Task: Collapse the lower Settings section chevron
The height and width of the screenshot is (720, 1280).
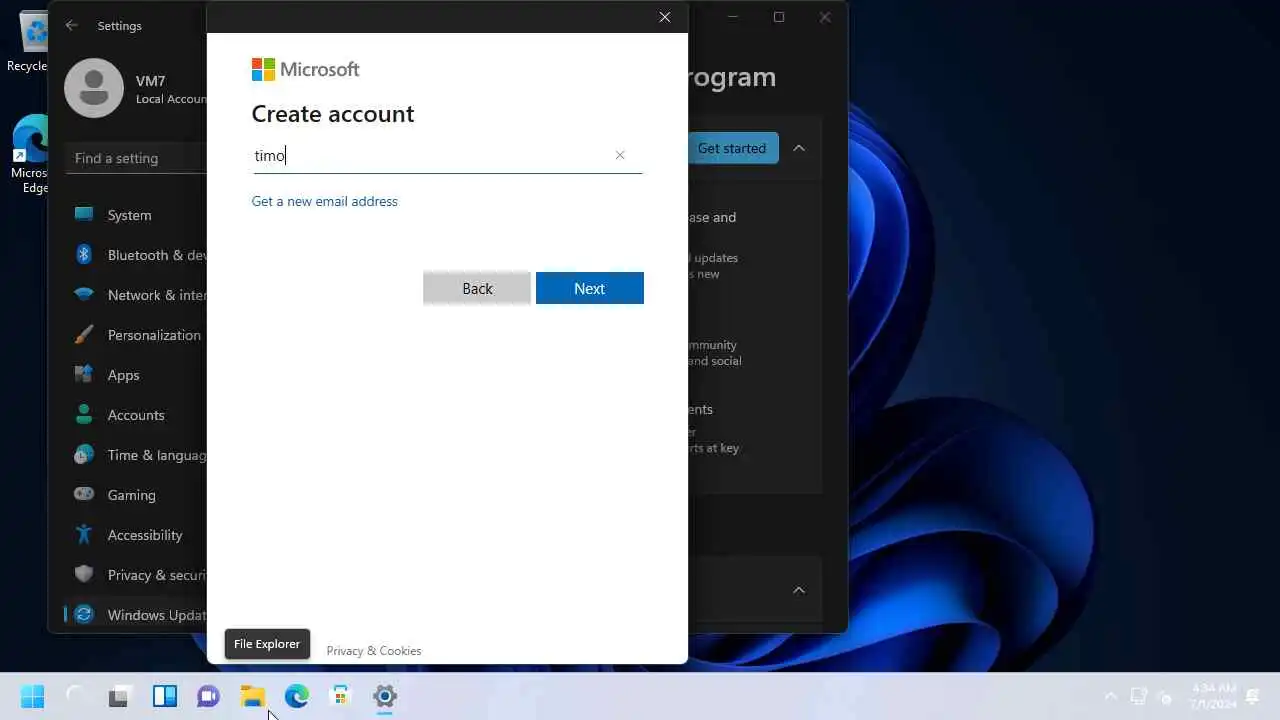Action: tap(799, 590)
